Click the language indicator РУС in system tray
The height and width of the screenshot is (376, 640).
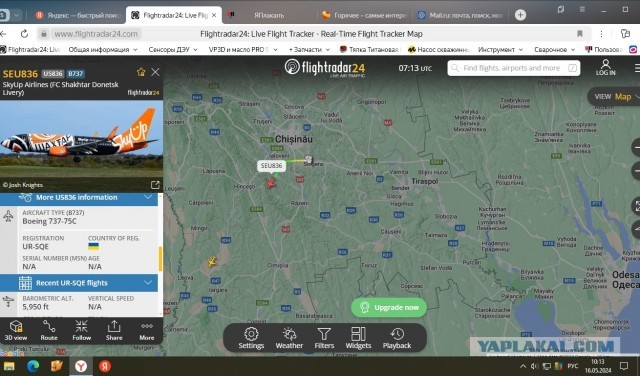[x=573, y=366]
